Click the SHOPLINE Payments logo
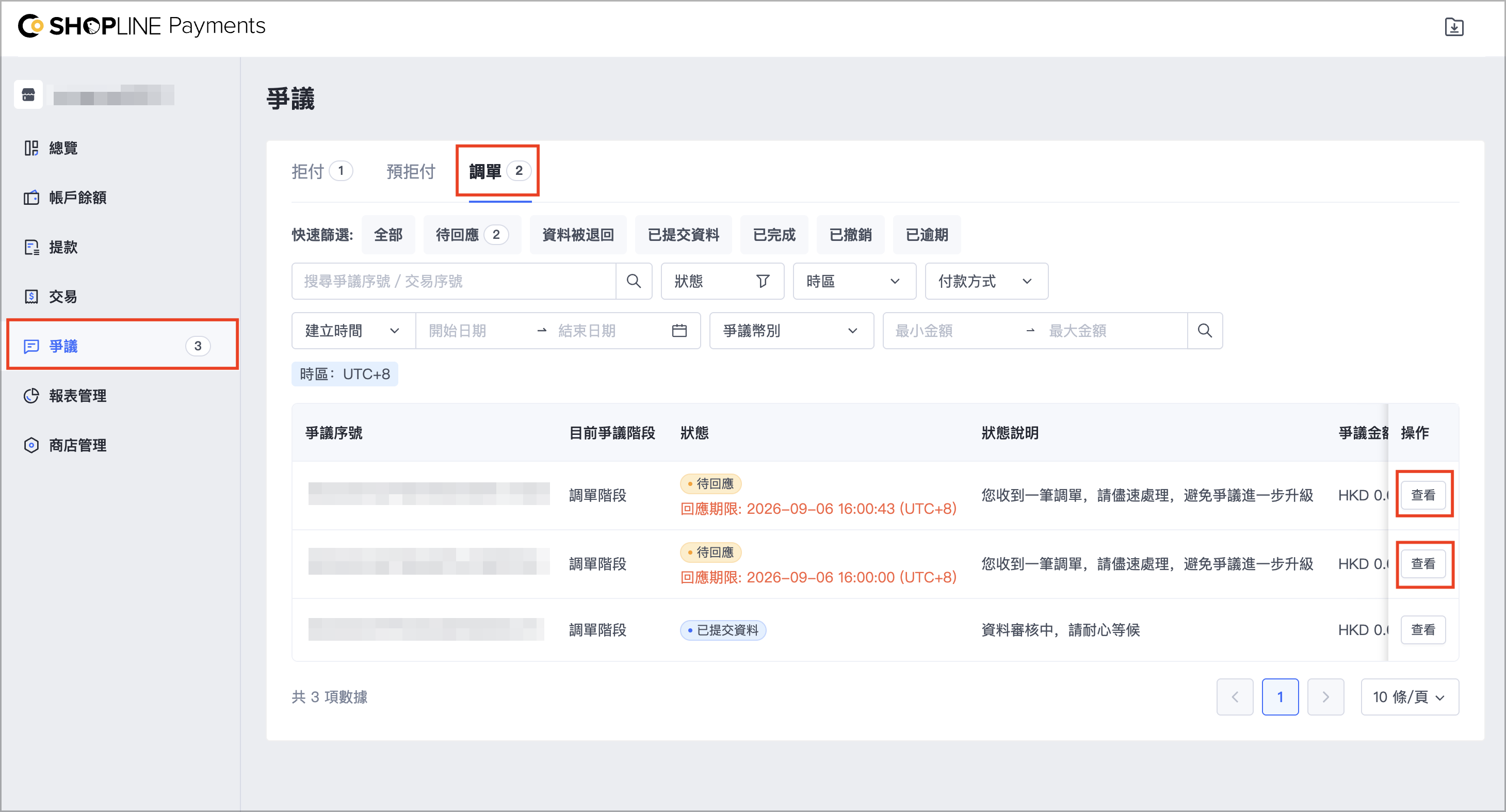The image size is (1506, 812). pyautogui.click(x=141, y=26)
